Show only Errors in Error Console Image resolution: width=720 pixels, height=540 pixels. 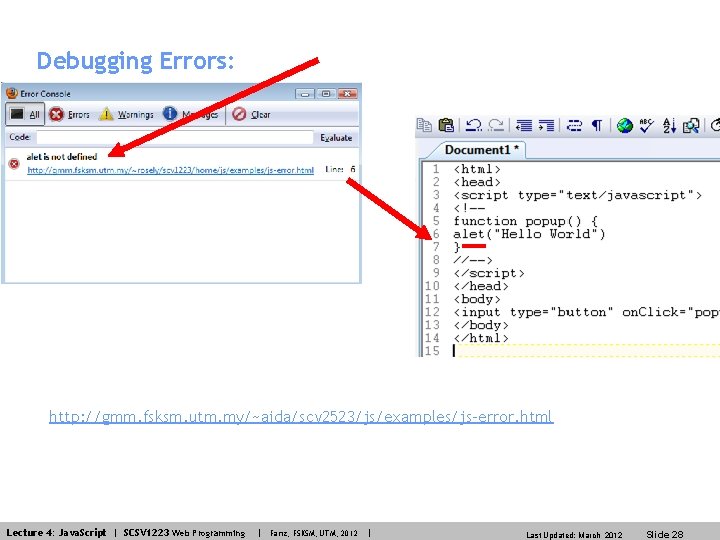pyautogui.click(x=69, y=114)
